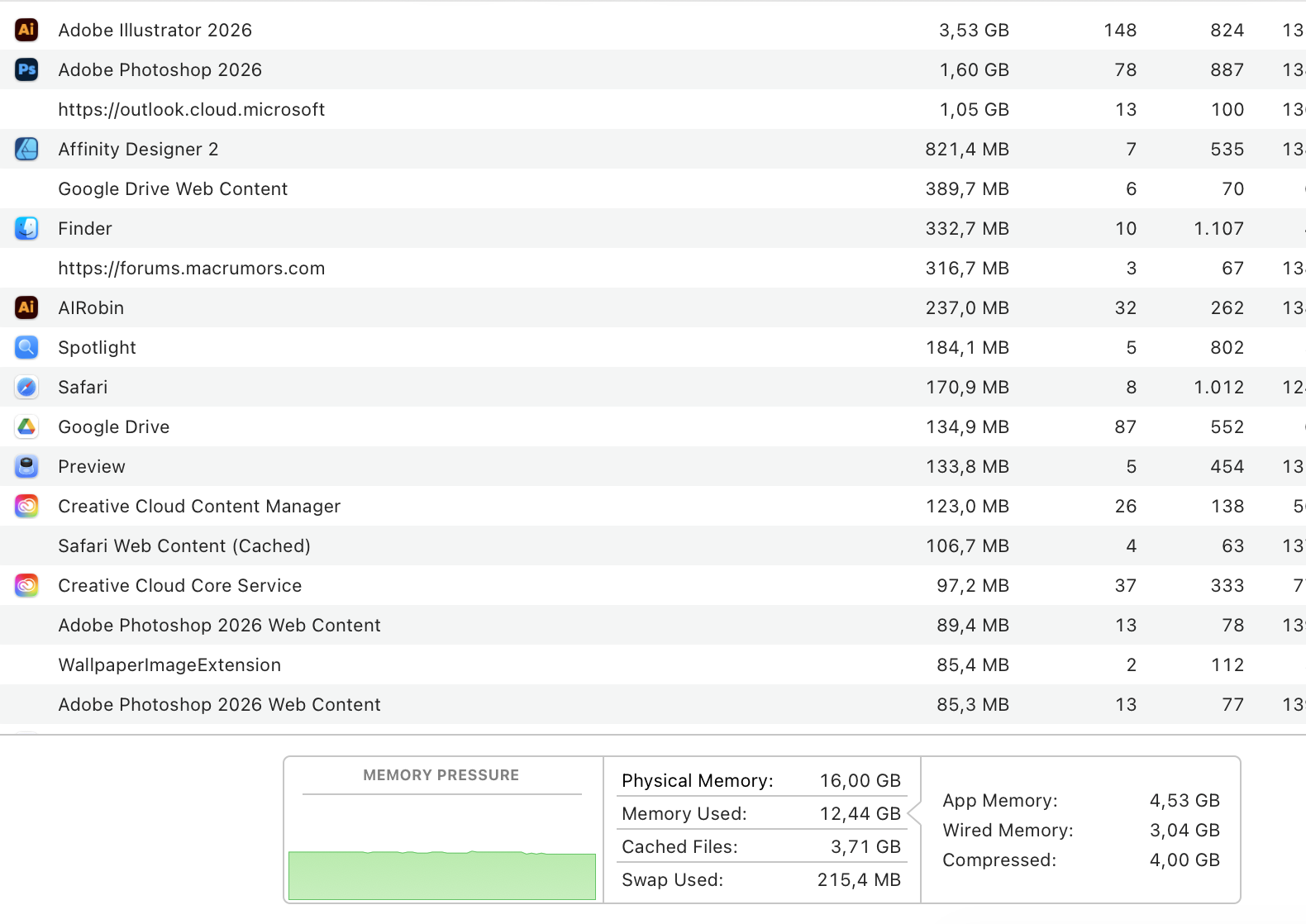Select the "Creative Cloud Content Manager" process name
1306x924 pixels.
click(199, 506)
